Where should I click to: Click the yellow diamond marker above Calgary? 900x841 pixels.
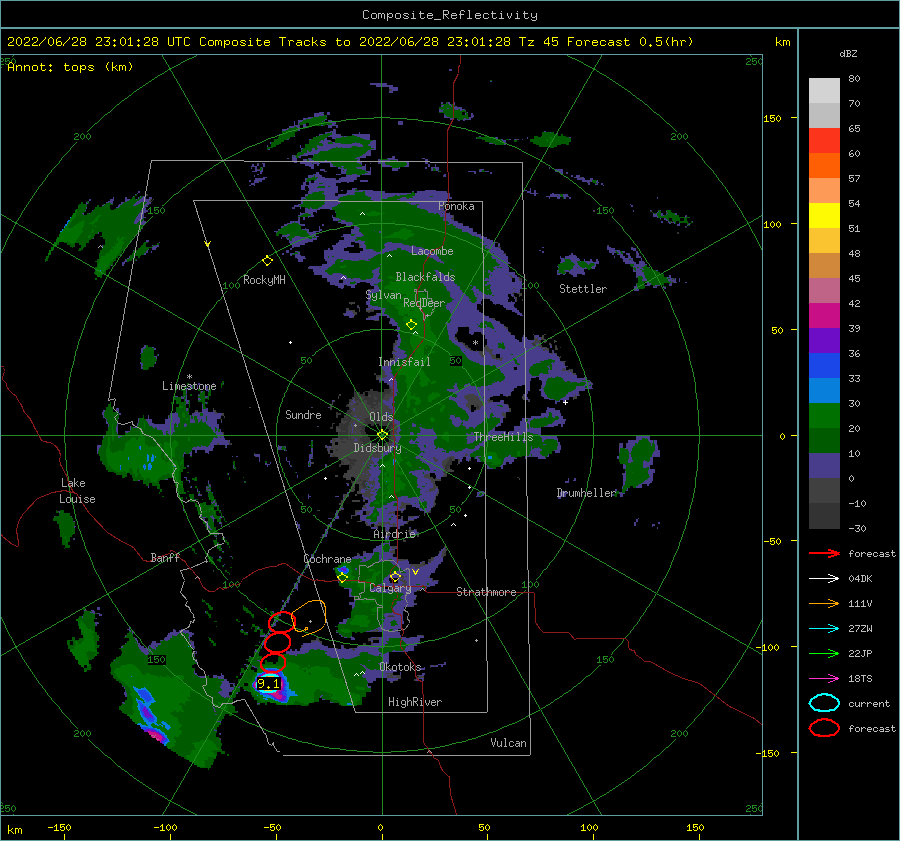point(395,576)
